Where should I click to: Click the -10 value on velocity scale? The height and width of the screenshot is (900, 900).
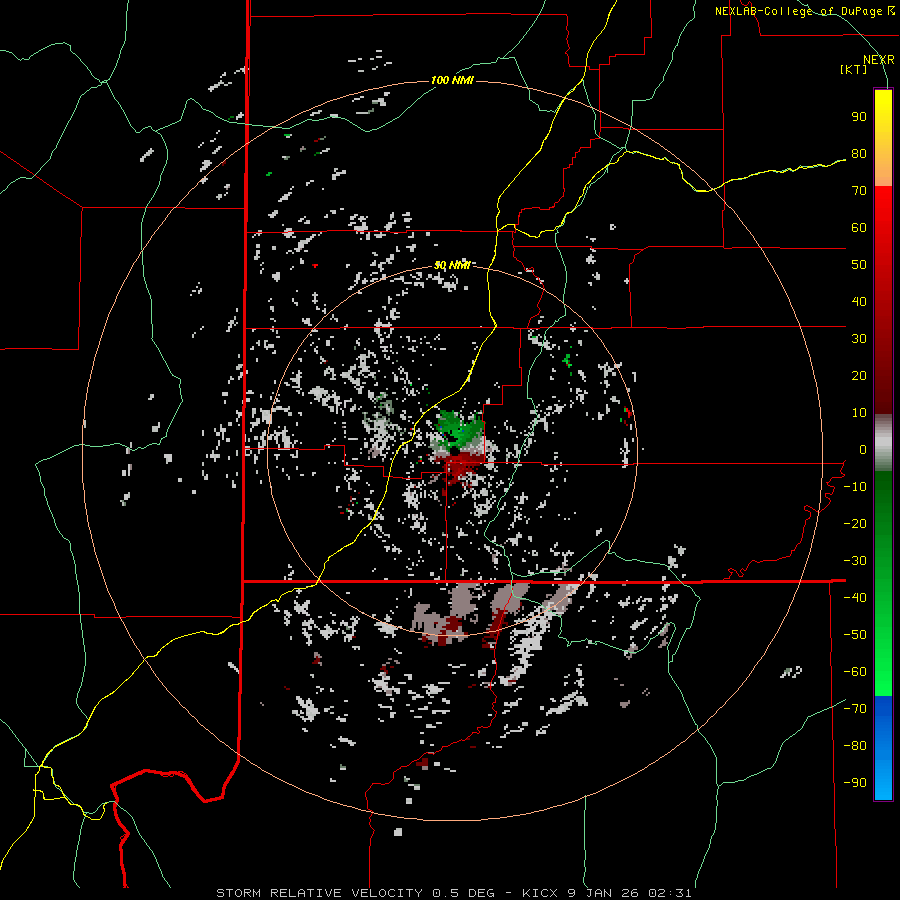click(x=855, y=487)
